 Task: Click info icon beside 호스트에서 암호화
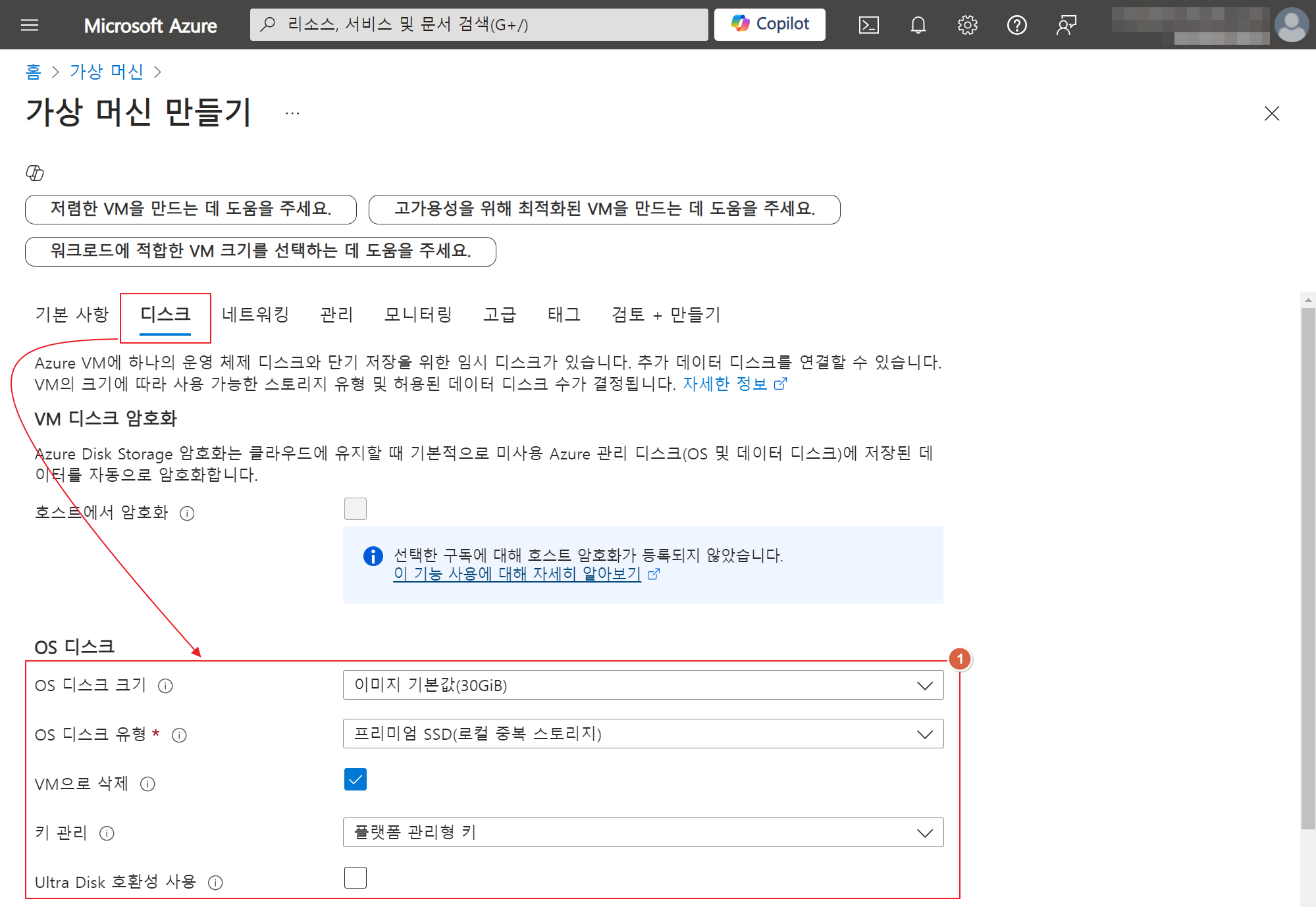tap(187, 513)
